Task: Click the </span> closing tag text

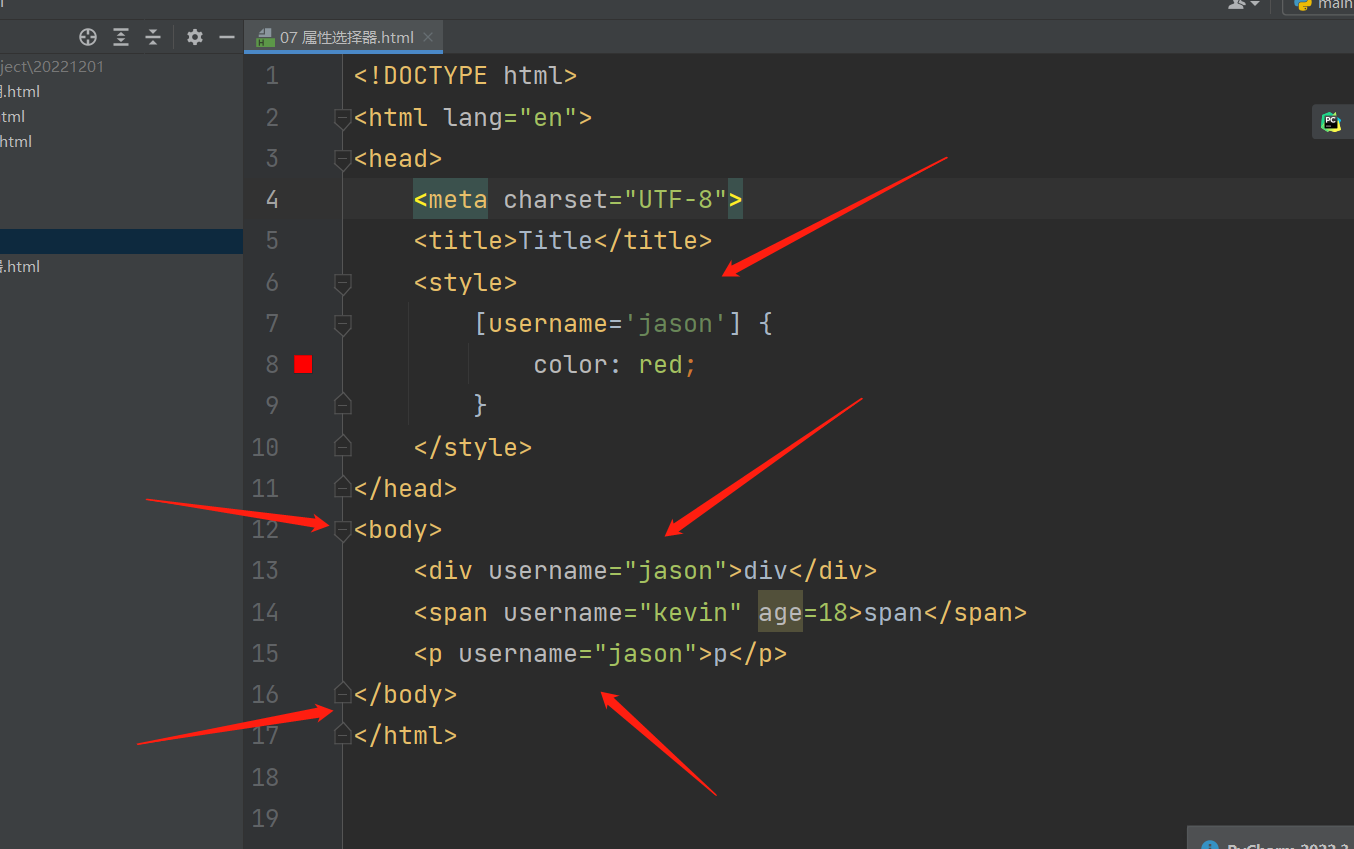Action: pos(975,612)
